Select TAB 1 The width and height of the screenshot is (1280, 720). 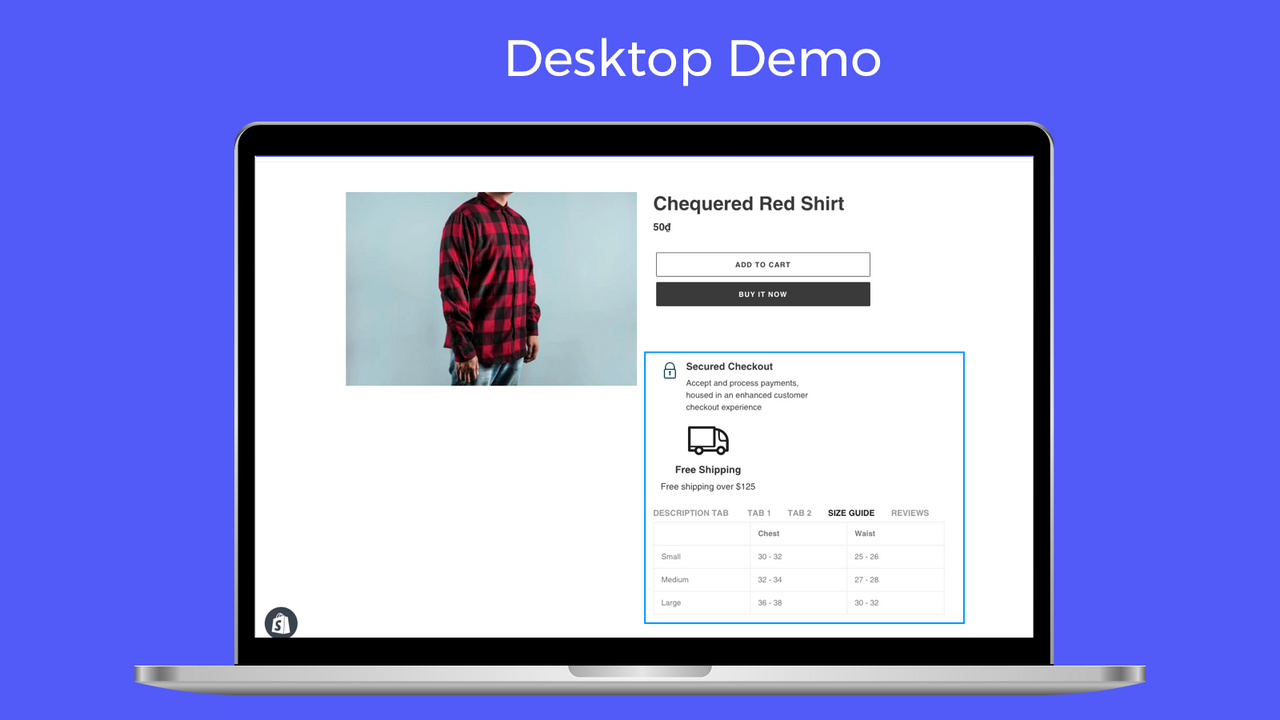[758, 512]
